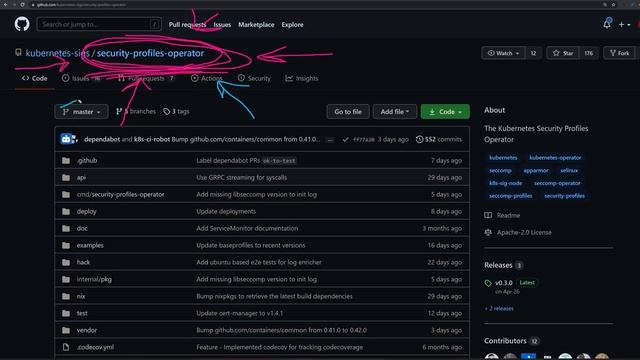The height and width of the screenshot is (360, 640).
Task: Open the .codecov.yml file
Action: [x=96, y=347]
